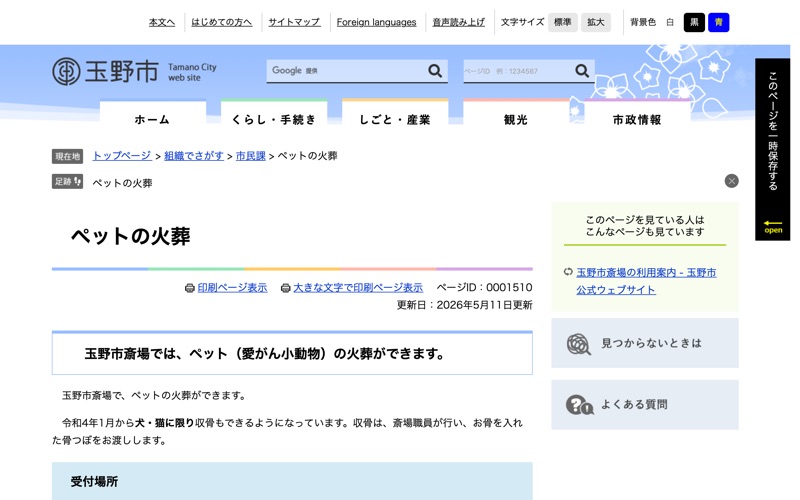The width and height of the screenshot is (800, 500).
Task: Open the 見つからないときは help button
Action: click(x=645, y=343)
